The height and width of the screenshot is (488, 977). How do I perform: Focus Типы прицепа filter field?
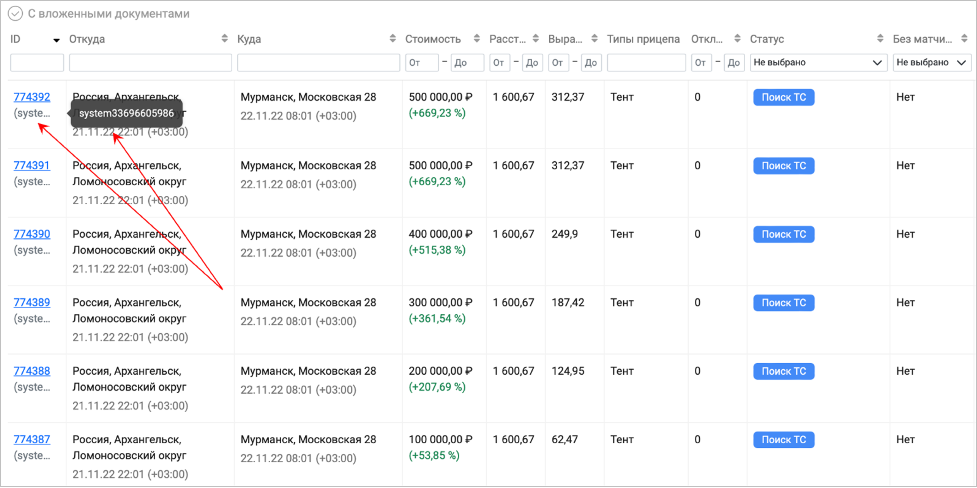(x=646, y=63)
